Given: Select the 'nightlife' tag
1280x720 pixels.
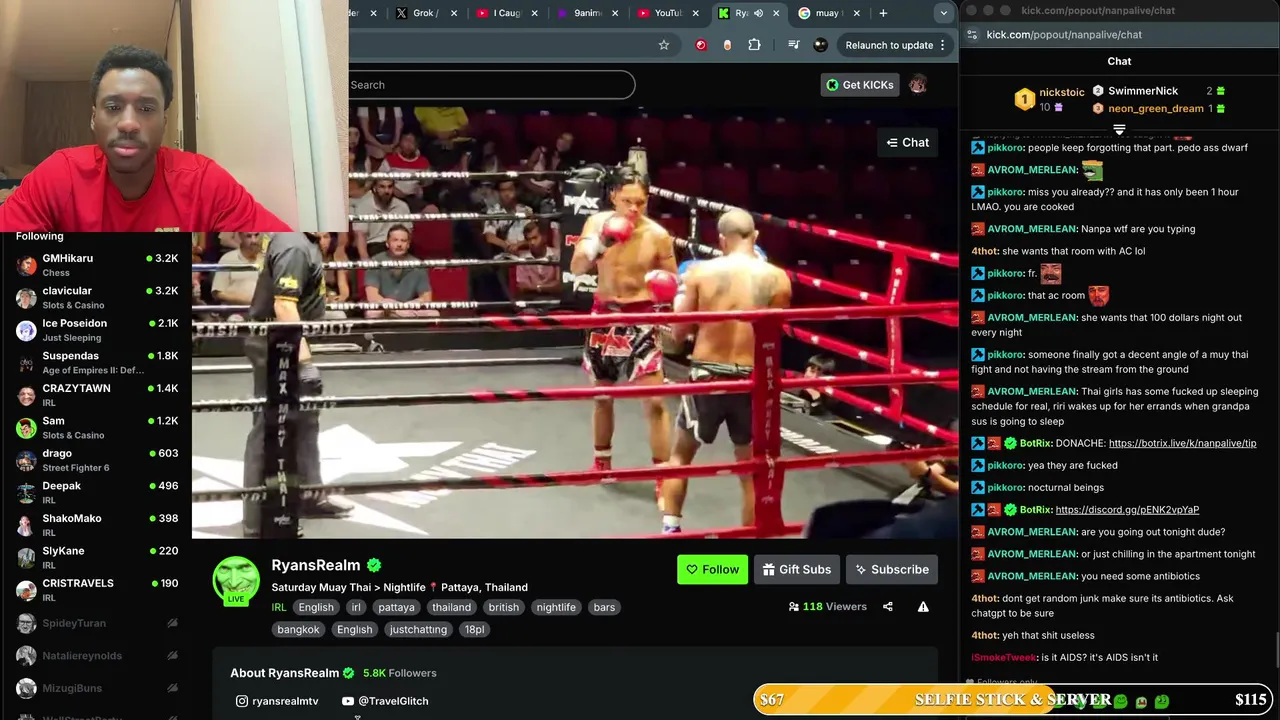Looking at the screenshot, I should pos(556,607).
